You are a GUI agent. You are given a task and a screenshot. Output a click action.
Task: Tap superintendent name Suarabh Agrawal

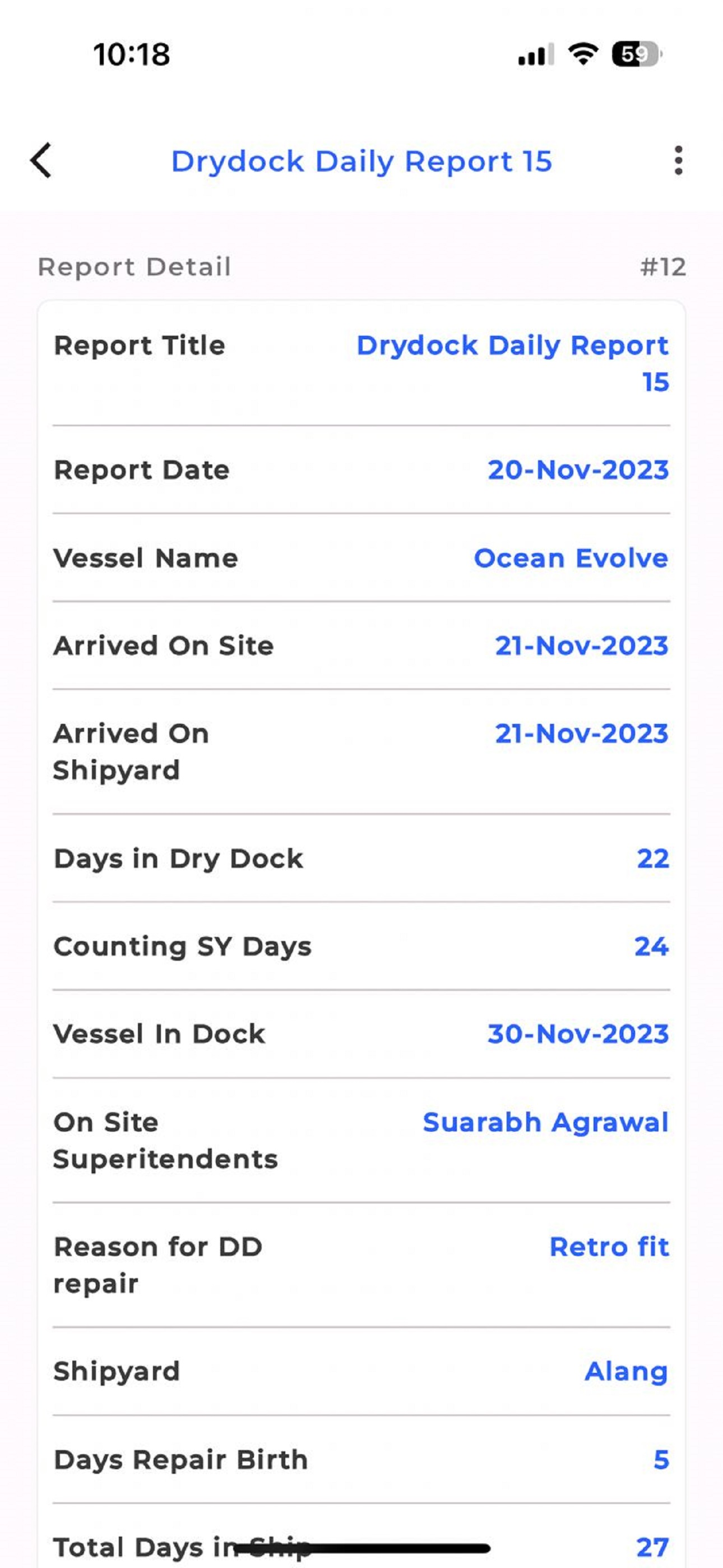tap(546, 1122)
